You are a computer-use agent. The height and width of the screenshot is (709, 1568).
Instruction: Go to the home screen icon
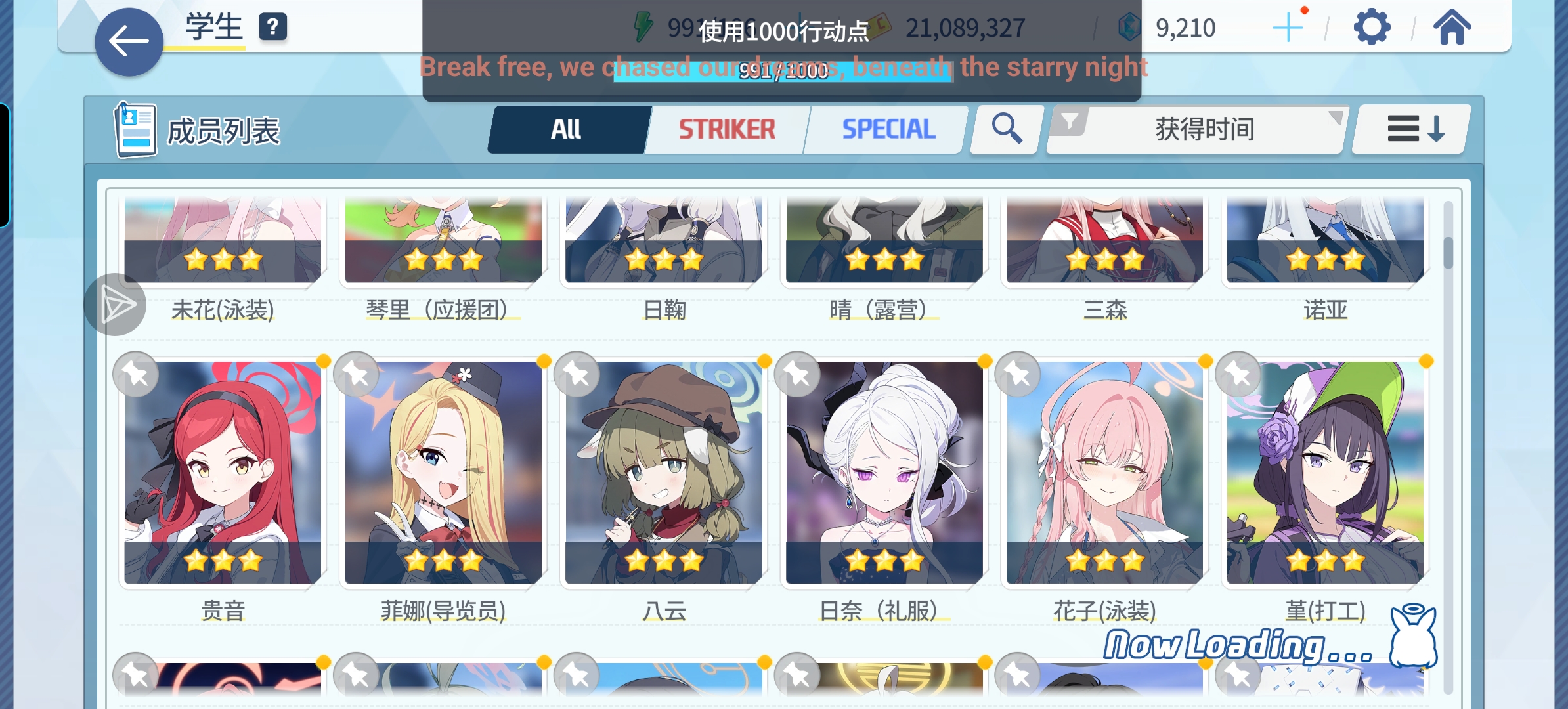click(x=1452, y=28)
